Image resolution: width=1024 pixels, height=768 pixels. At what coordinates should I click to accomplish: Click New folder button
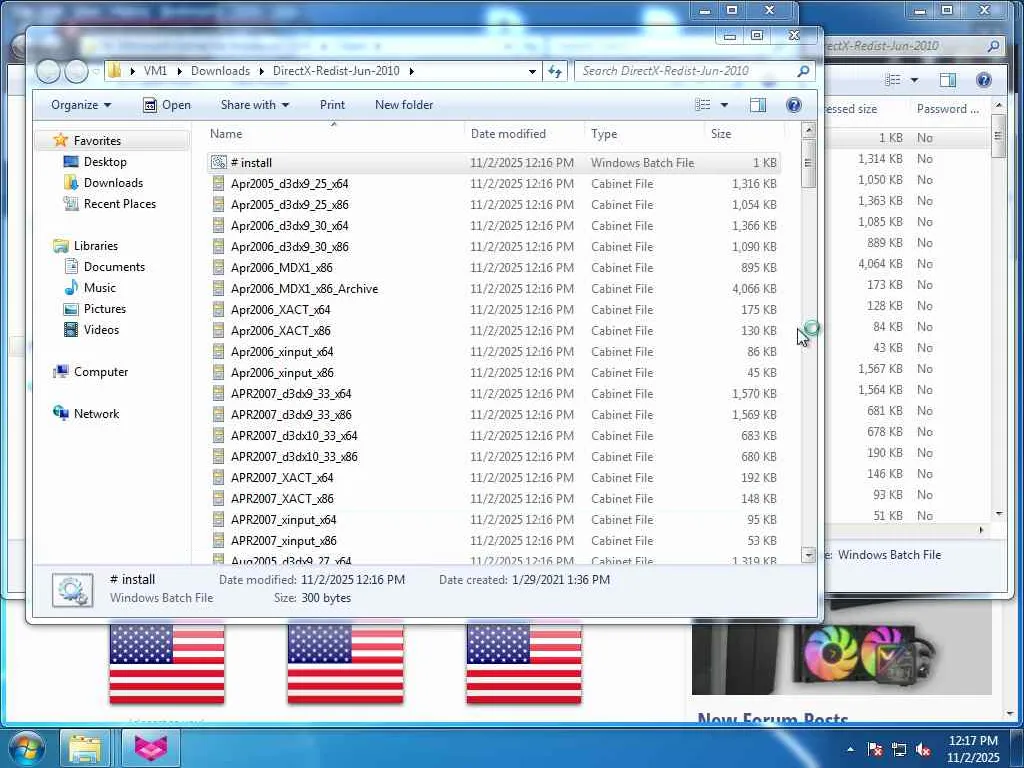[404, 104]
